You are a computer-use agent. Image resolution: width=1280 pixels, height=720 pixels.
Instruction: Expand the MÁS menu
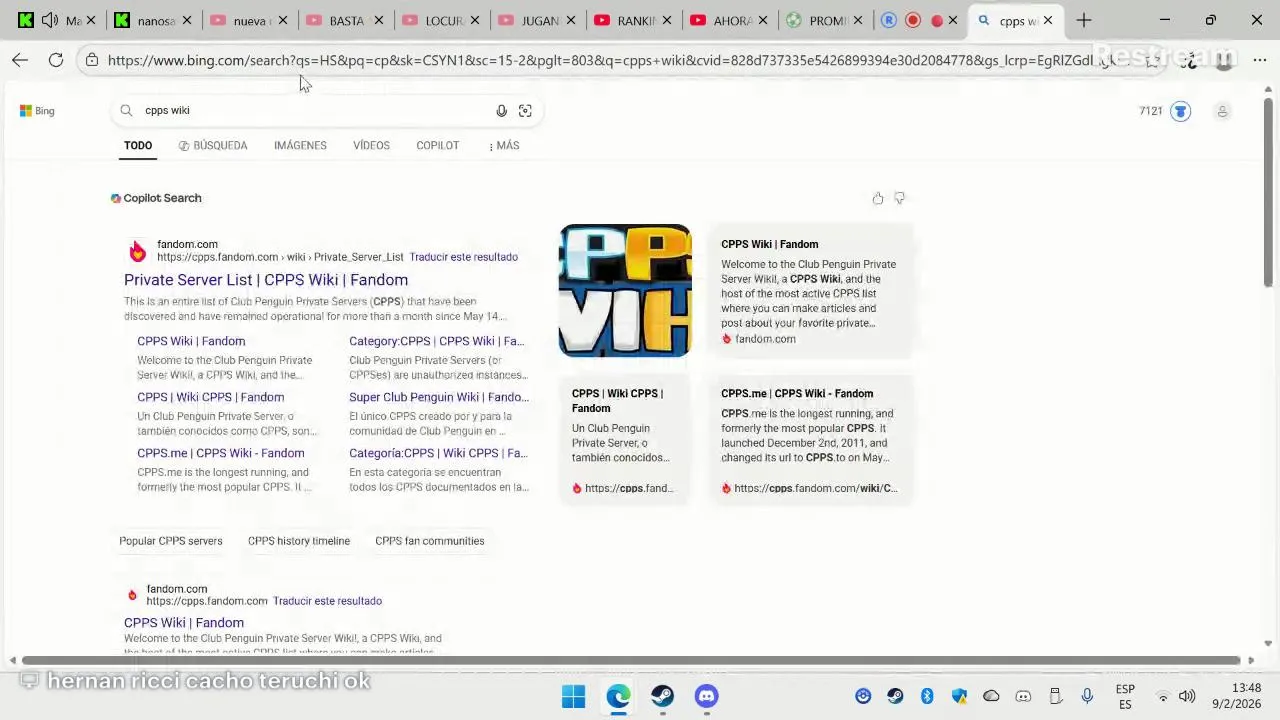coord(504,146)
